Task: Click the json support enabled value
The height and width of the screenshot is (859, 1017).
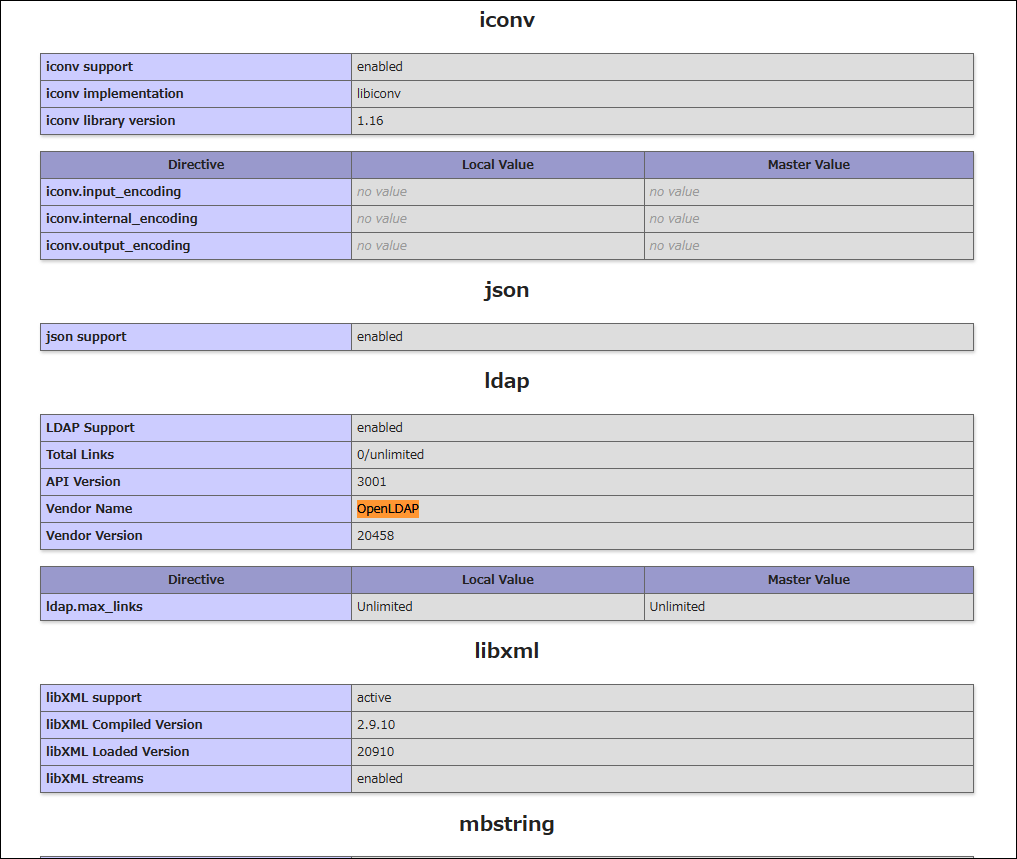Action: coord(380,337)
